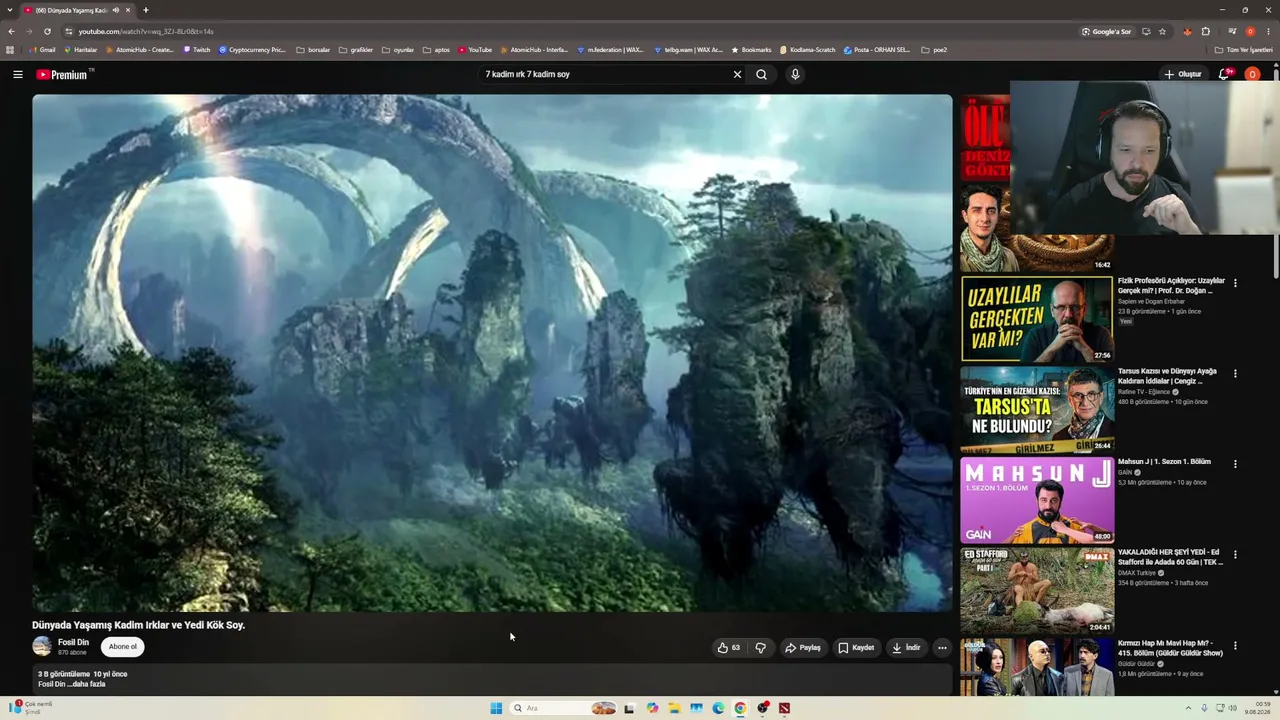Open the Ed Stafford video thumbnail
Viewport: 1280px width, 720px height.
click(x=1037, y=590)
